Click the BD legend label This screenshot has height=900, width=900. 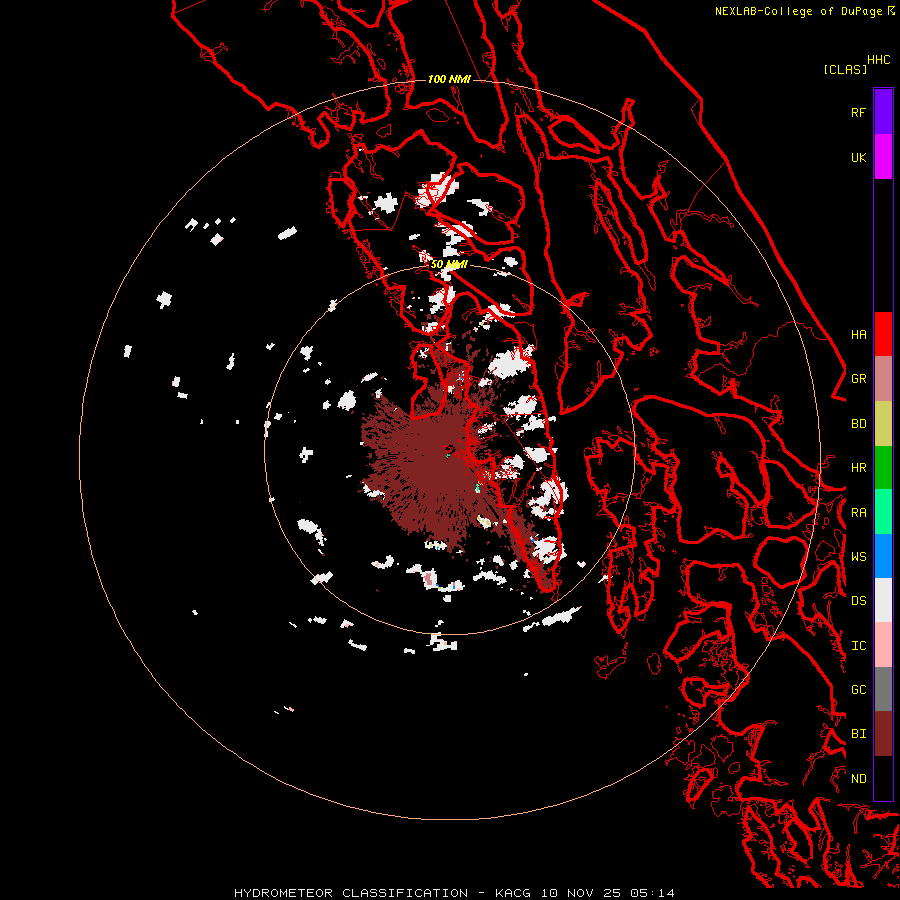coord(858,424)
